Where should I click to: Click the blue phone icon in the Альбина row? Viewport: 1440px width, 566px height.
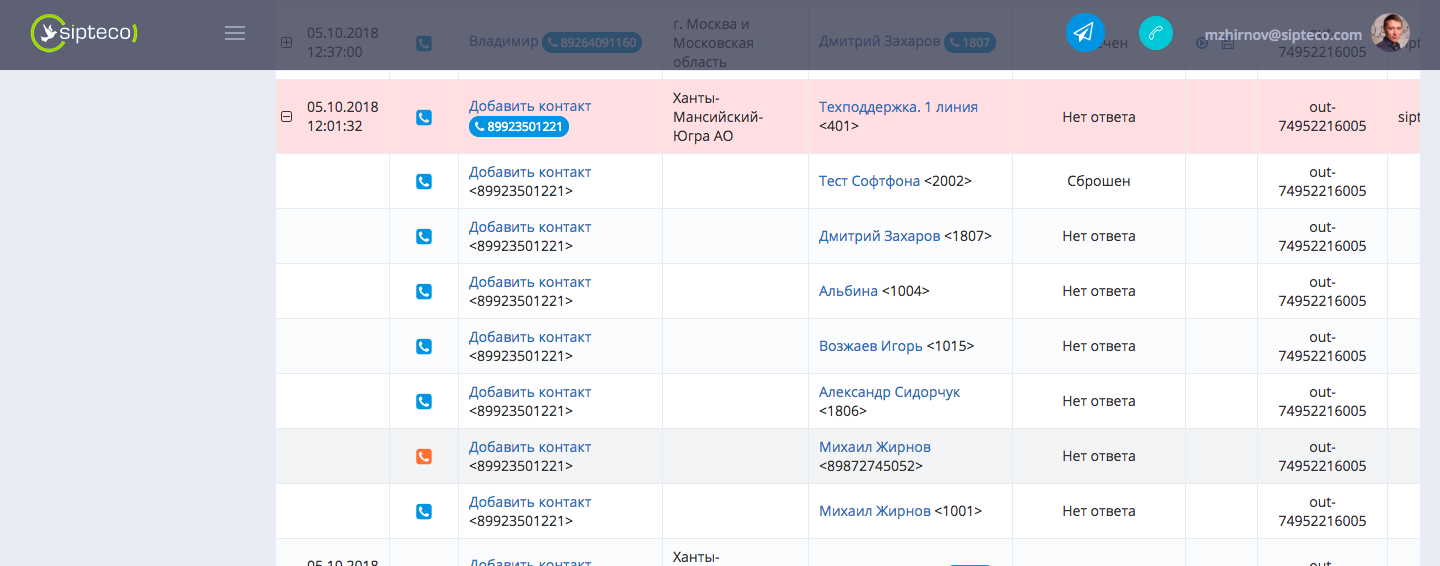424,291
